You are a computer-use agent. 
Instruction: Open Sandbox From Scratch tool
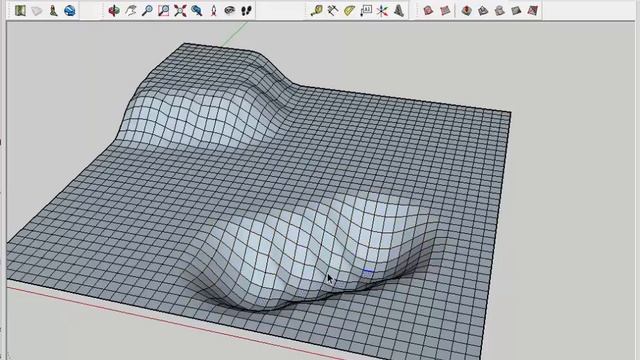coord(445,10)
